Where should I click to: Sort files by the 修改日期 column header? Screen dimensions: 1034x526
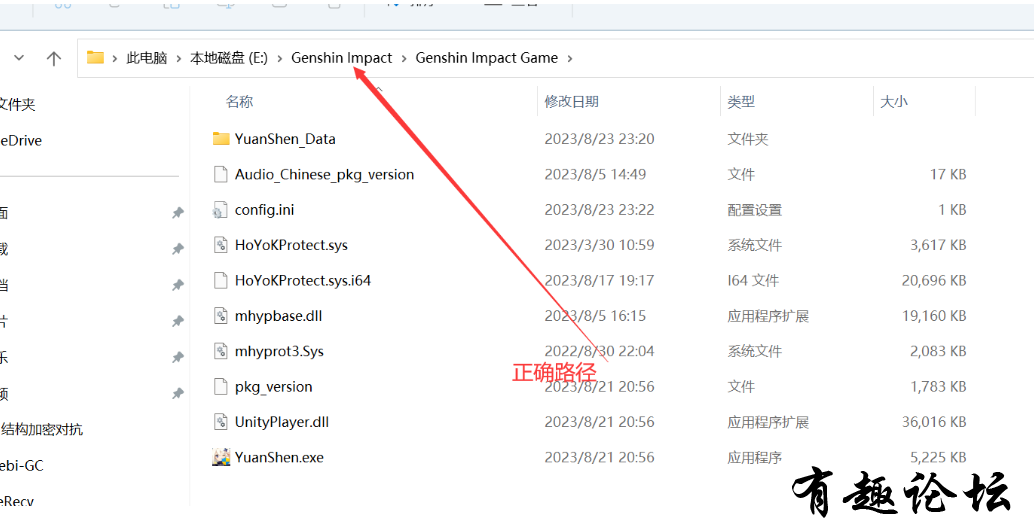coord(571,102)
